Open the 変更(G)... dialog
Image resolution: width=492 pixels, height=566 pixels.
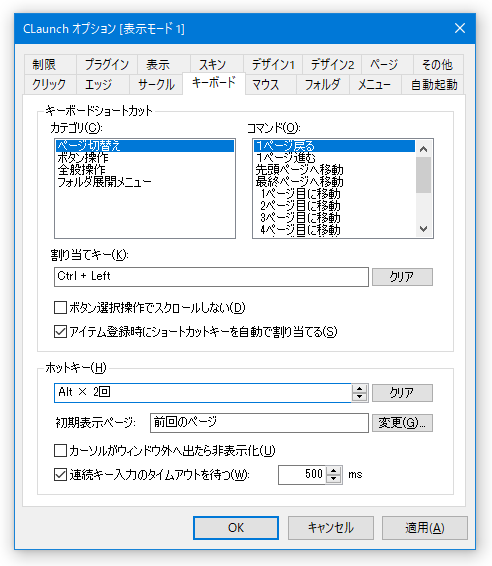point(402,423)
